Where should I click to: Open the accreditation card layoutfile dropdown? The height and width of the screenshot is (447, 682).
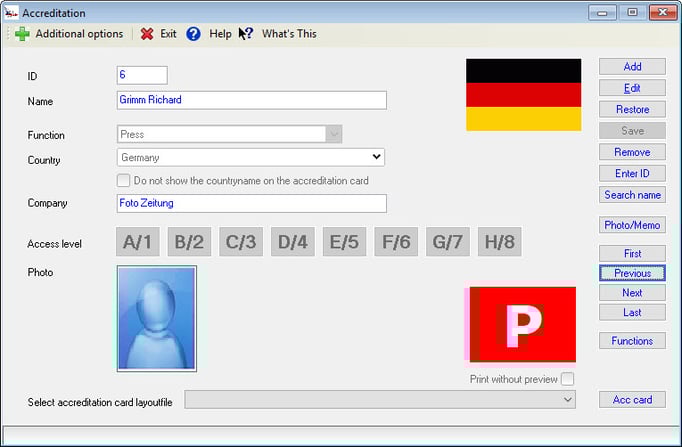(x=567, y=400)
